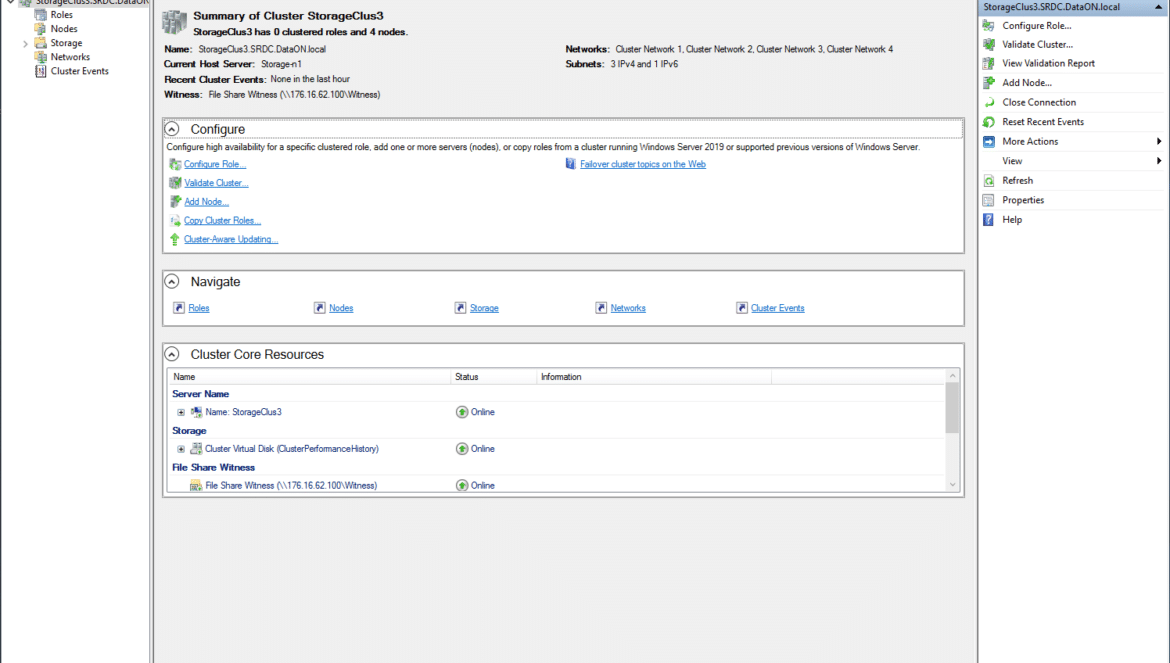Click the View Validation Report icon

click(x=989, y=63)
